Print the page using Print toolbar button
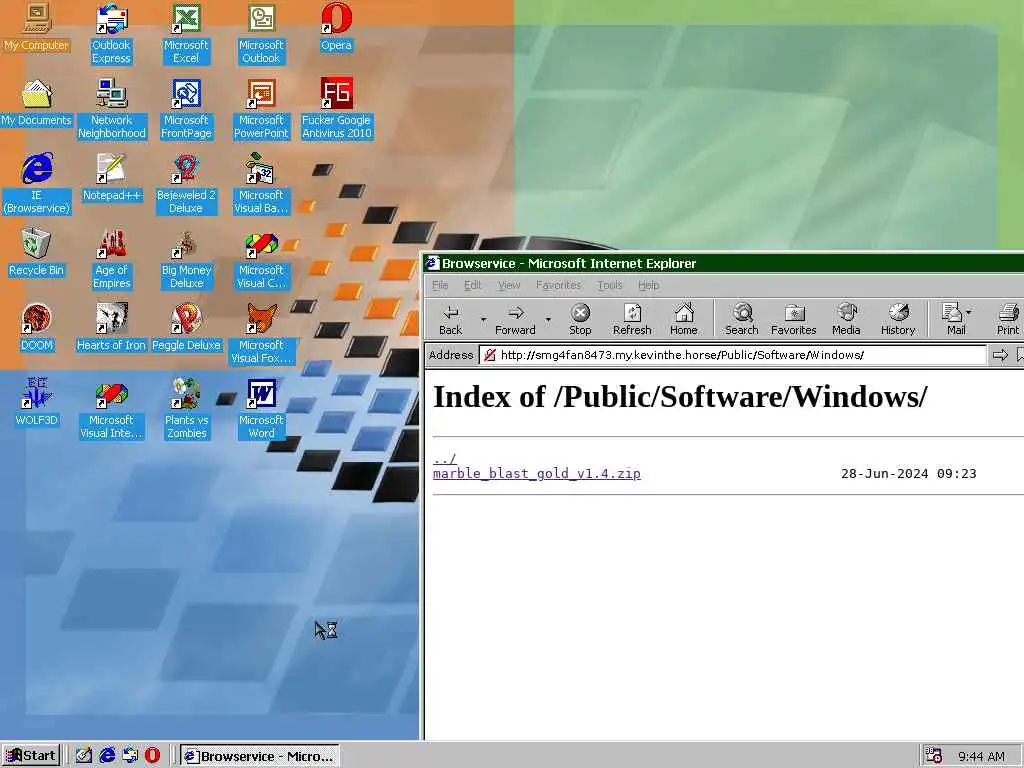Image resolution: width=1024 pixels, height=768 pixels. 1008,319
